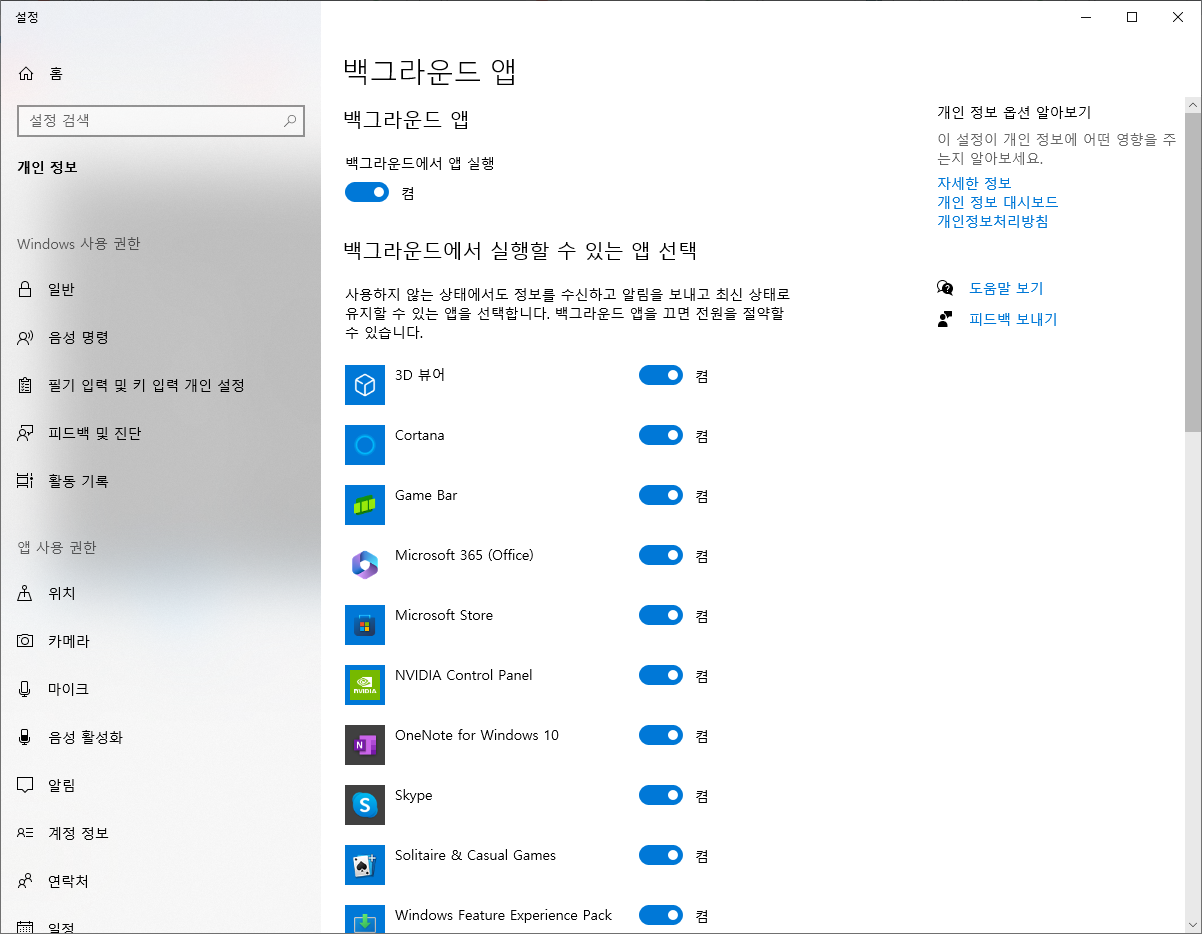The image size is (1202, 934).
Task: Click the camera icon next to 카메라
Action: tap(26, 642)
